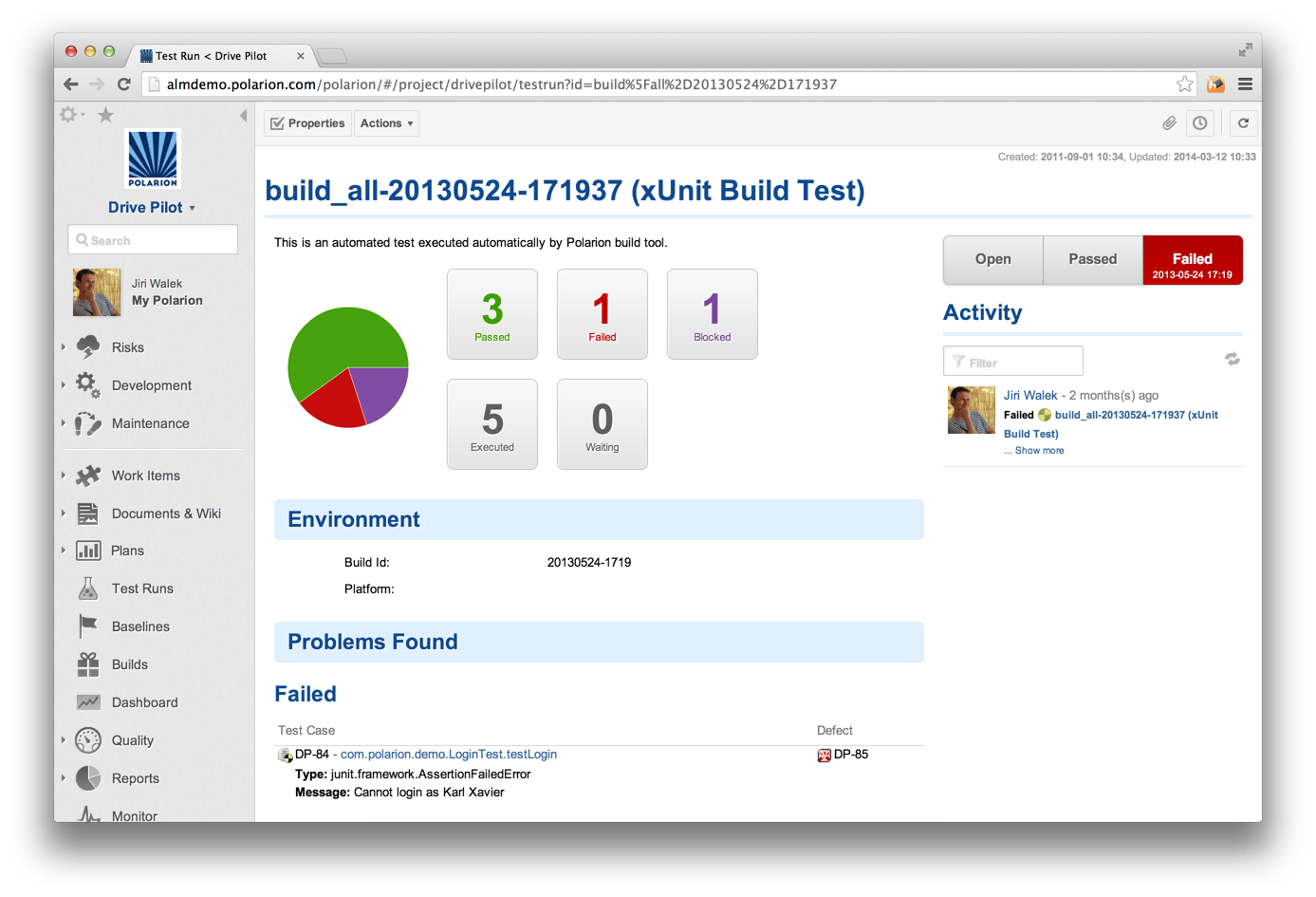Select the Baselines flag icon
The height and width of the screenshot is (897, 1316).
86,626
